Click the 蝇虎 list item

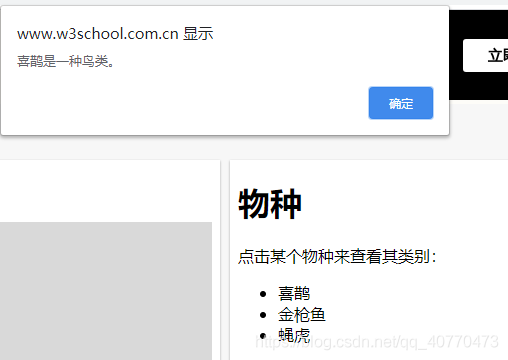(294, 335)
